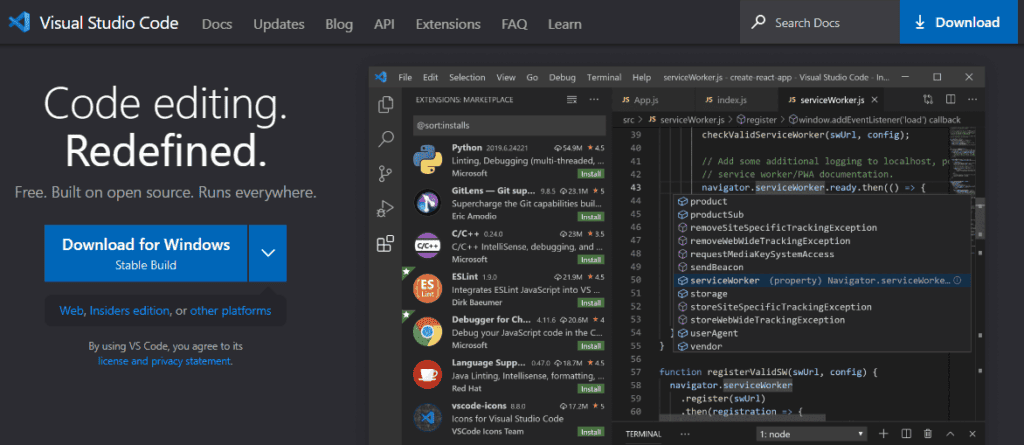
Task: Click the maximize panel chevron icon
Action: (950, 434)
